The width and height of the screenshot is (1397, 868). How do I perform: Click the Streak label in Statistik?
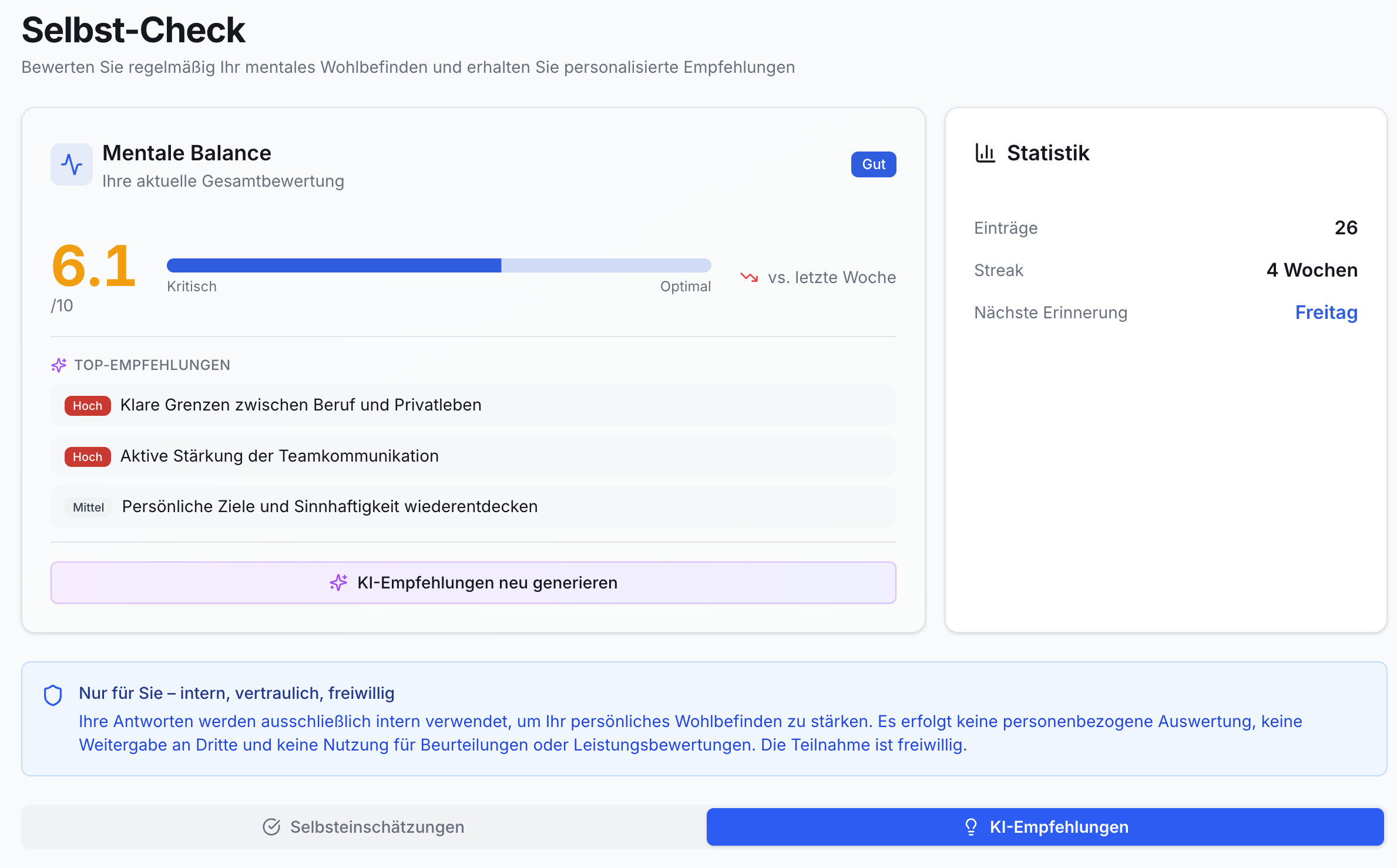(999, 270)
